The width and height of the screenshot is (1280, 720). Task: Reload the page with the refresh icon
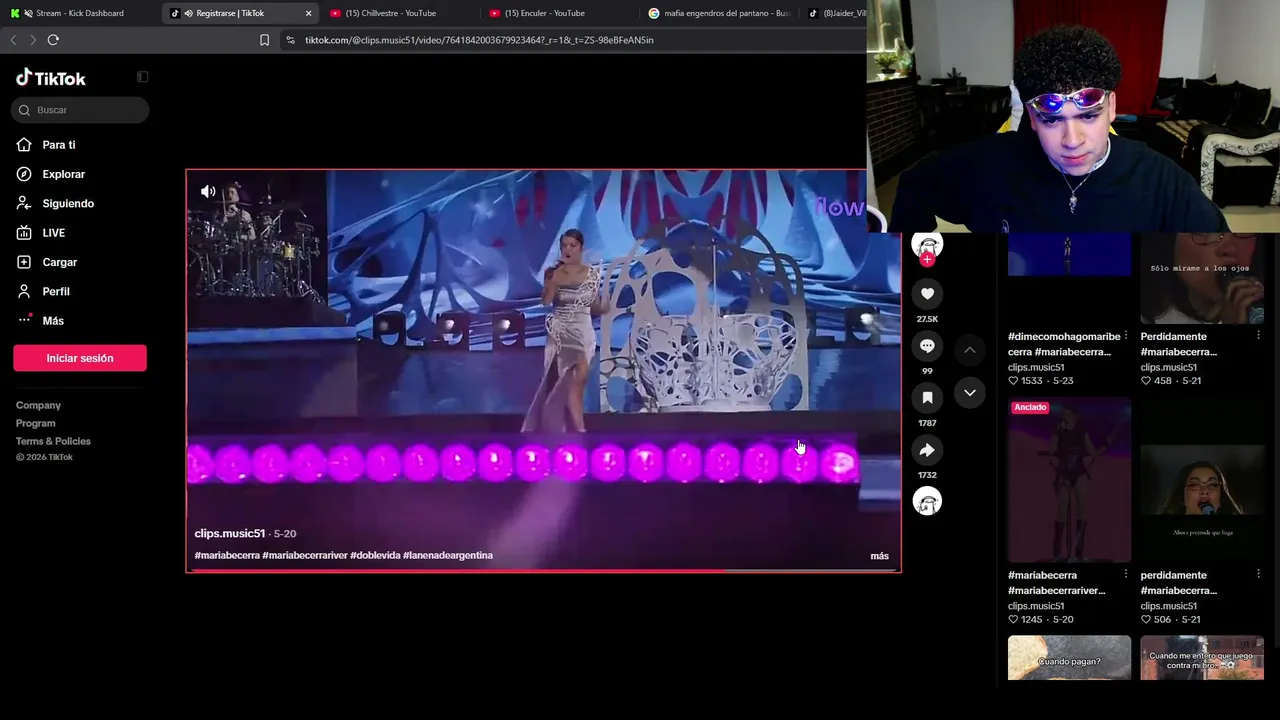[x=53, y=40]
